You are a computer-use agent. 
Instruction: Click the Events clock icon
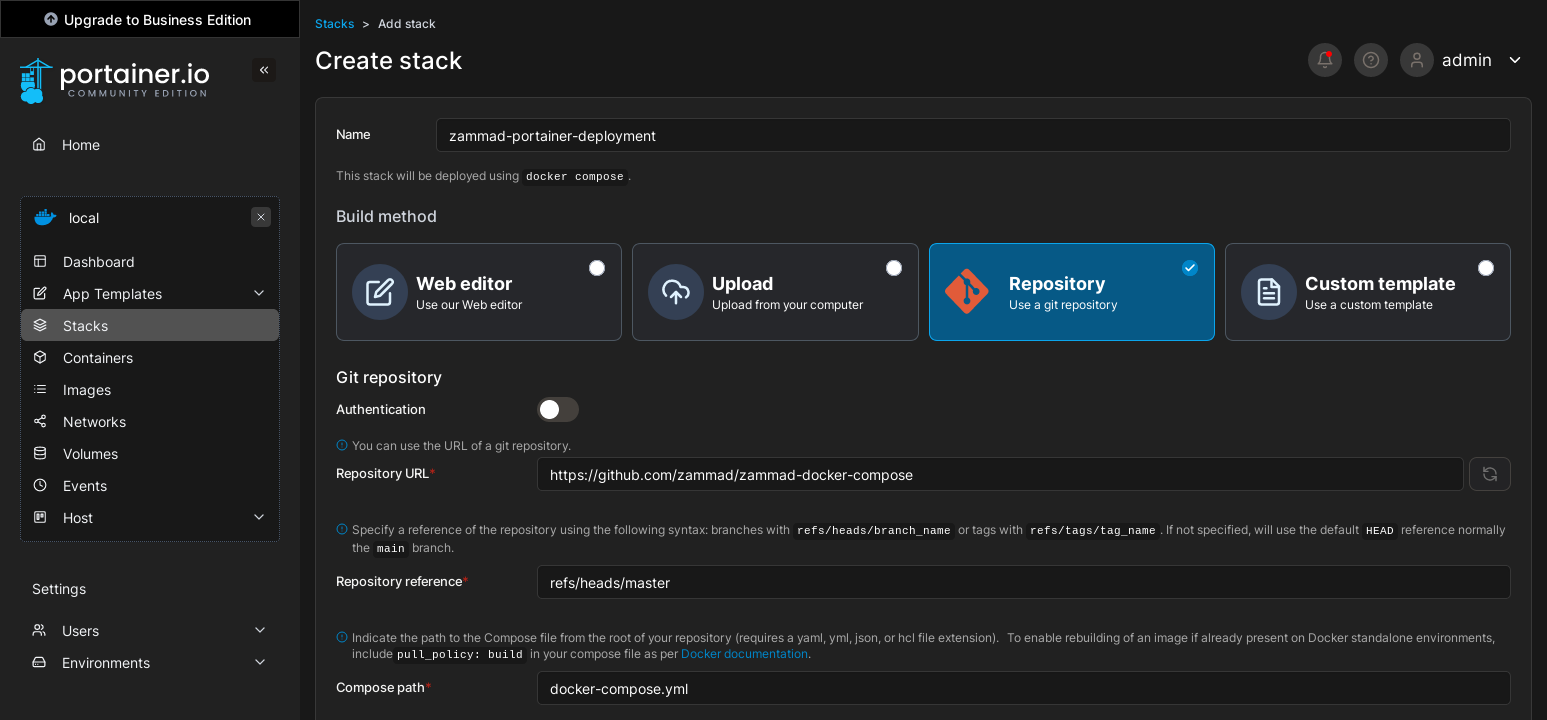40,485
